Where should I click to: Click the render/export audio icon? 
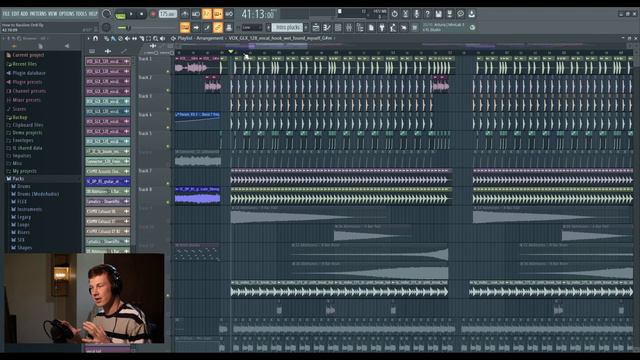pos(449,14)
